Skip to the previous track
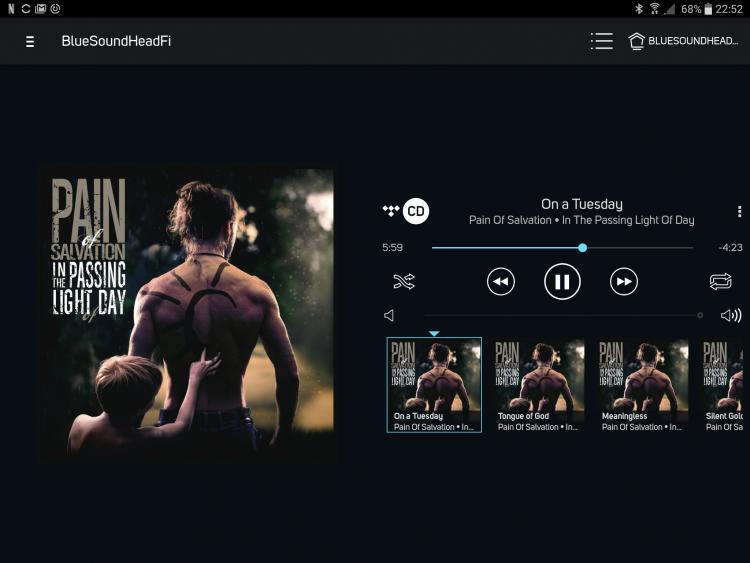The image size is (750, 563). [x=501, y=282]
